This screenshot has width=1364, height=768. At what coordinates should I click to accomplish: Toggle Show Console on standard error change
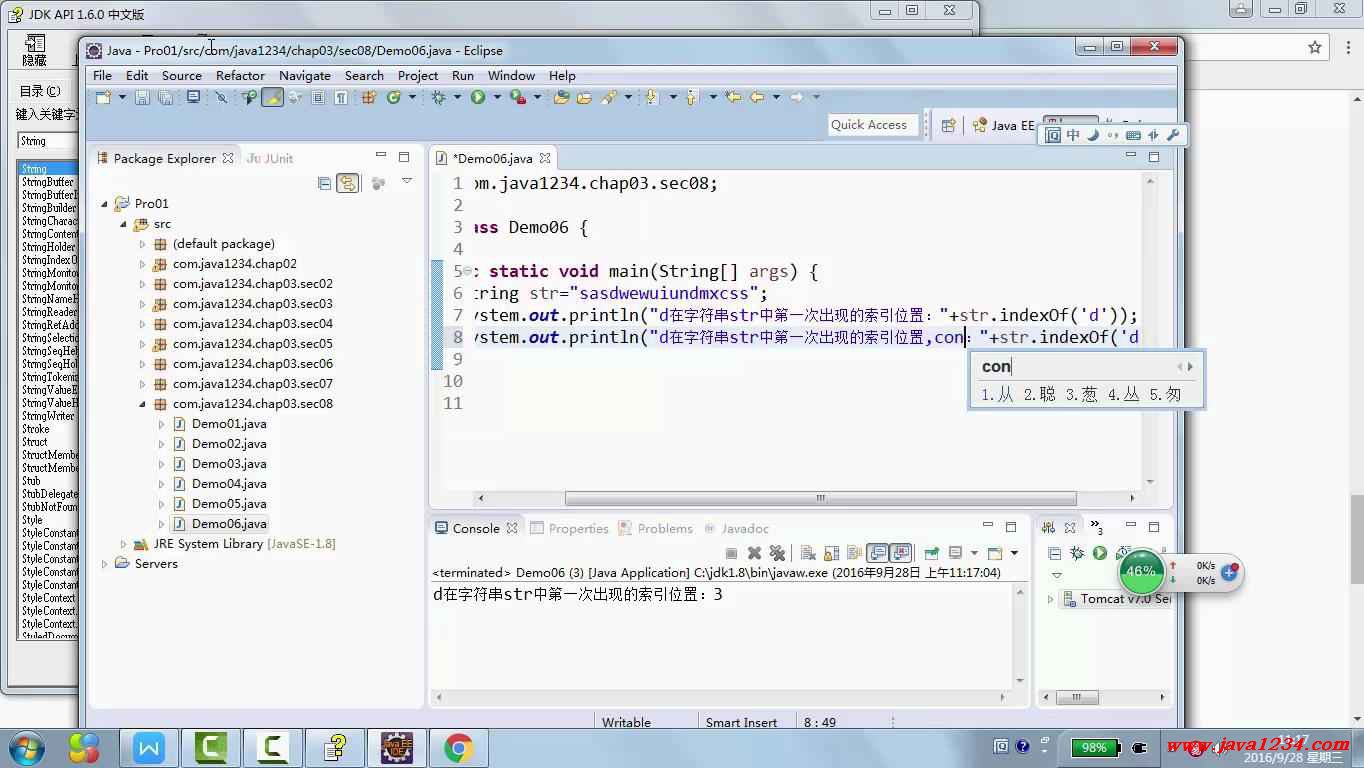[901, 553]
